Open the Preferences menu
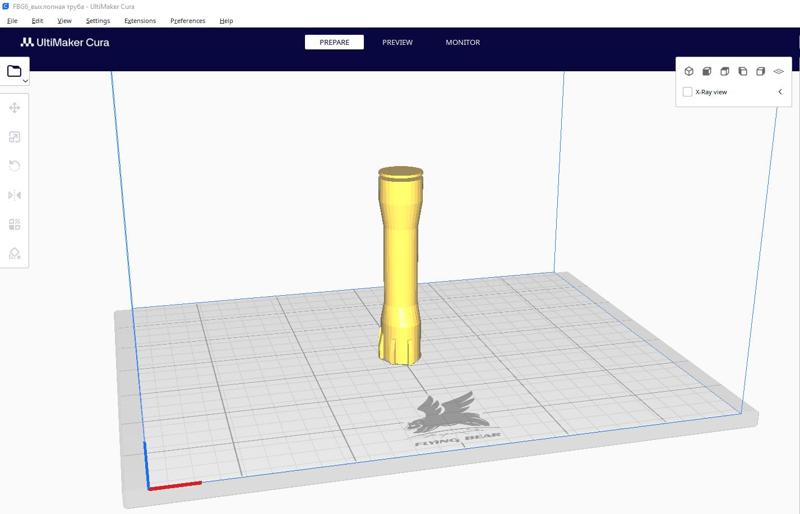Screen dimensions: 800x514 pos(188,21)
